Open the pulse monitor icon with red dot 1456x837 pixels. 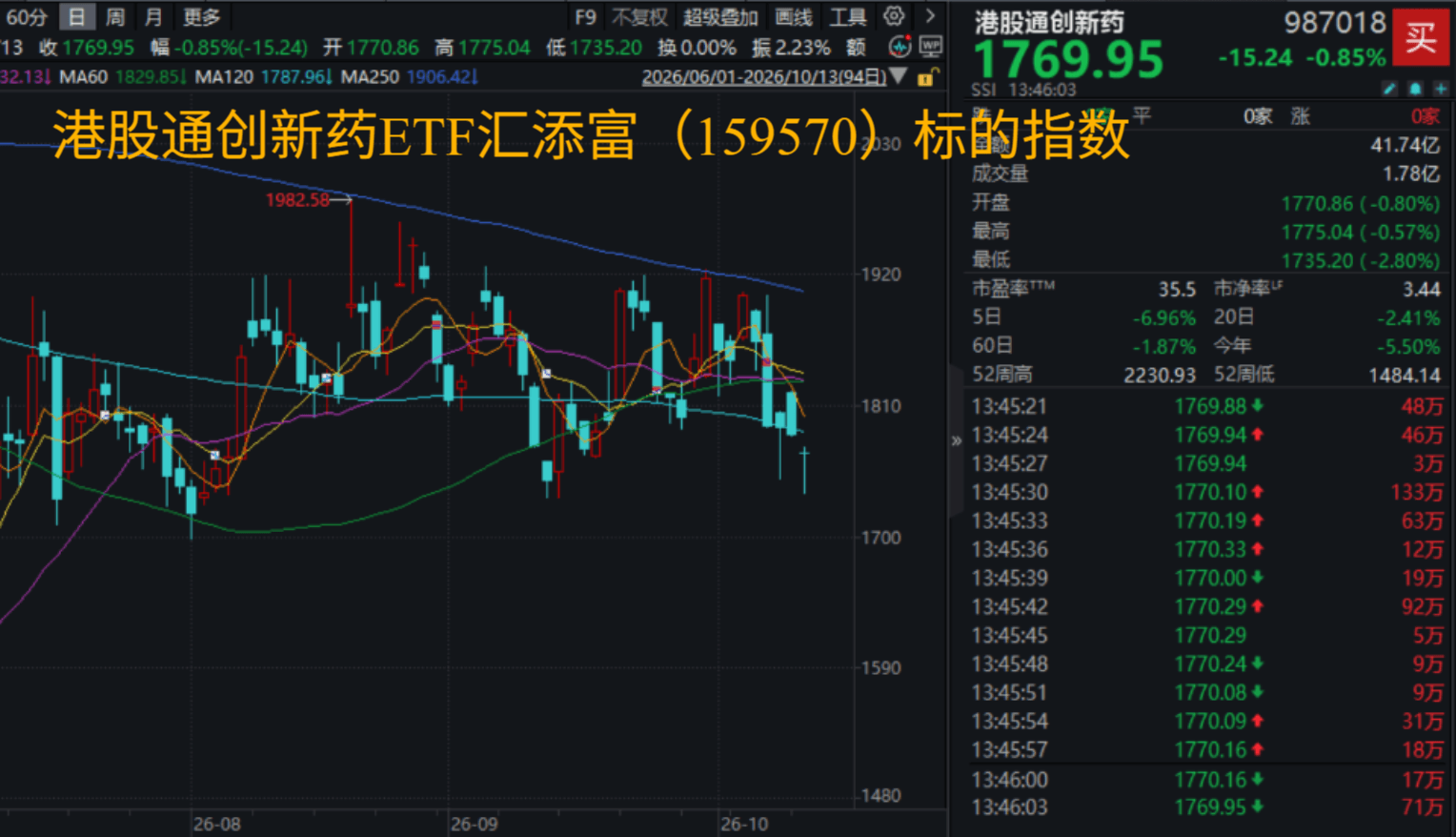pos(900,46)
